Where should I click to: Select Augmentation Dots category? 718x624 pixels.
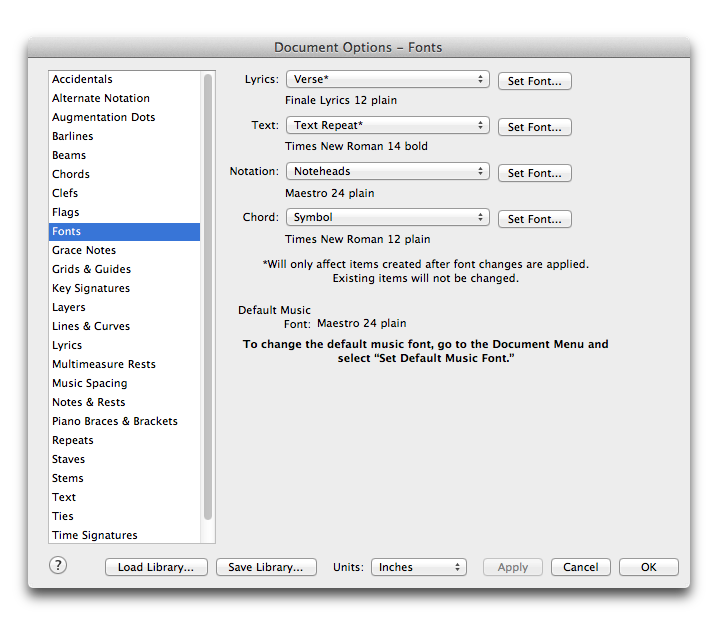point(124,117)
